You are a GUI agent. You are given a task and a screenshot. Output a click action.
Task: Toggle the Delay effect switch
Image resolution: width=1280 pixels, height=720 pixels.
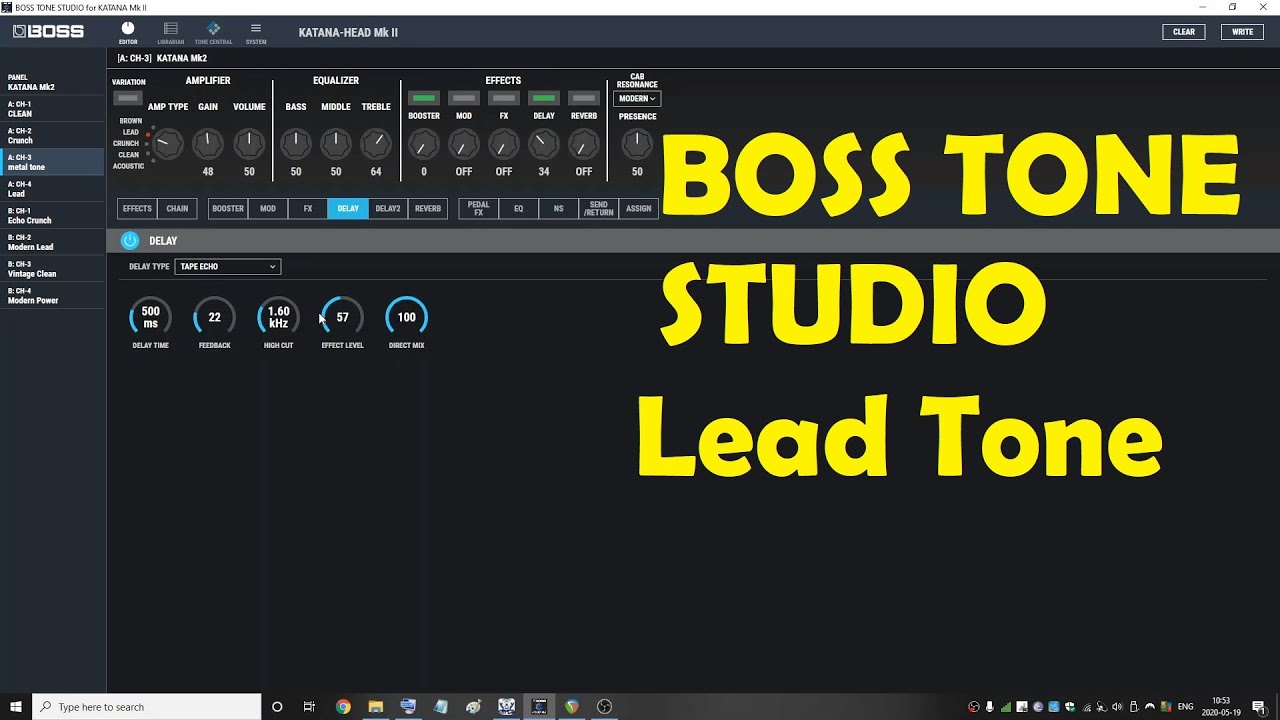pos(544,98)
